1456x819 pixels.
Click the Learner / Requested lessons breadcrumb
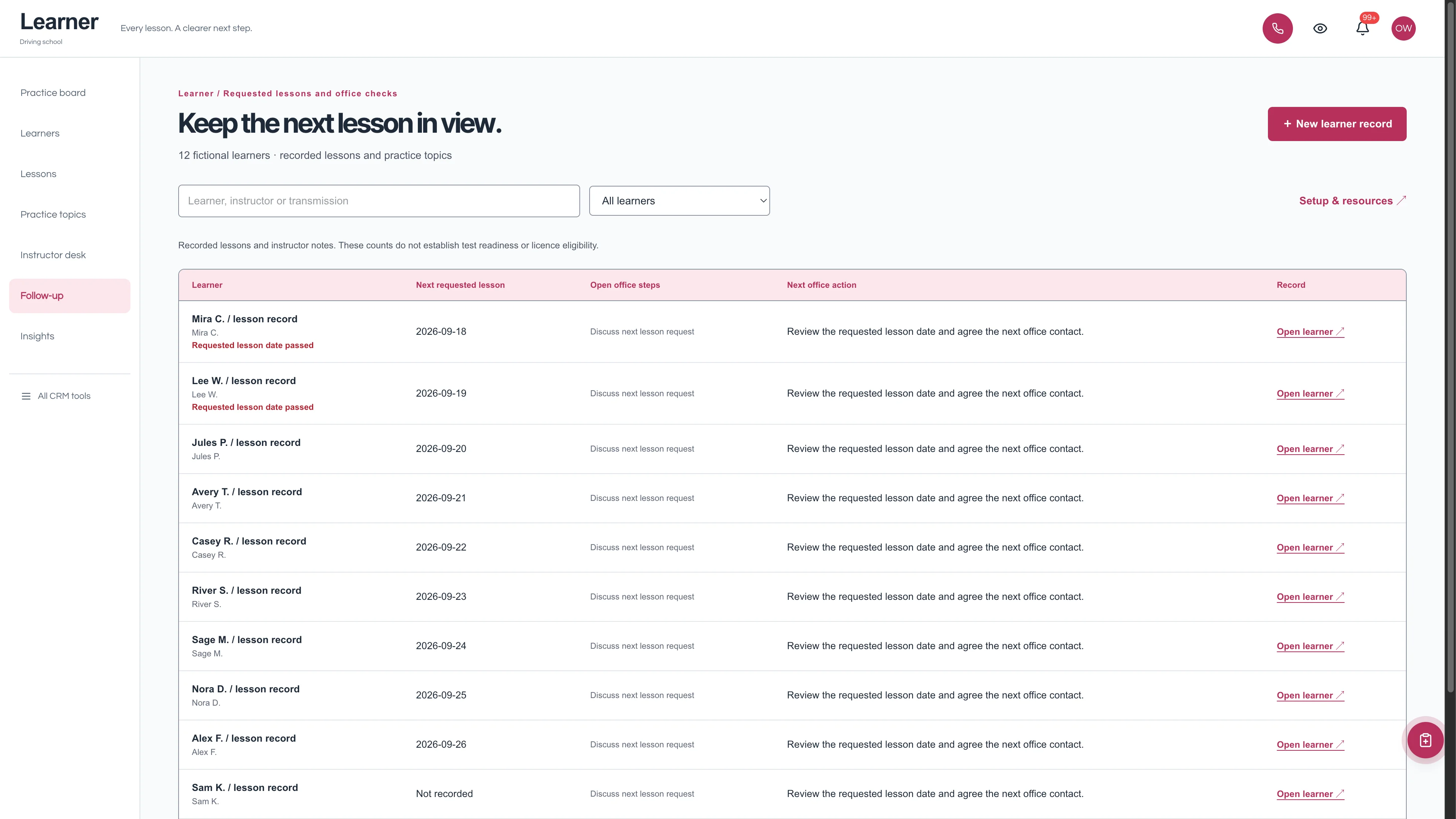point(288,94)
